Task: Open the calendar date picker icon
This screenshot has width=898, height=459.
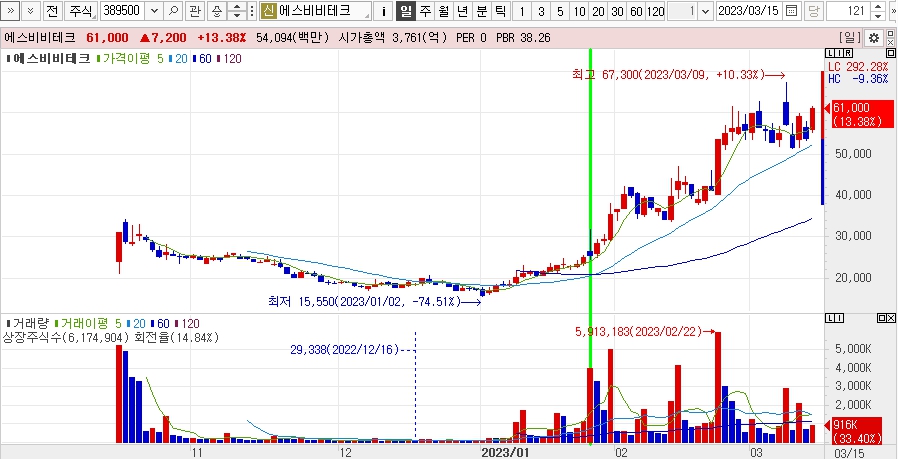Action: pos(791,10)
